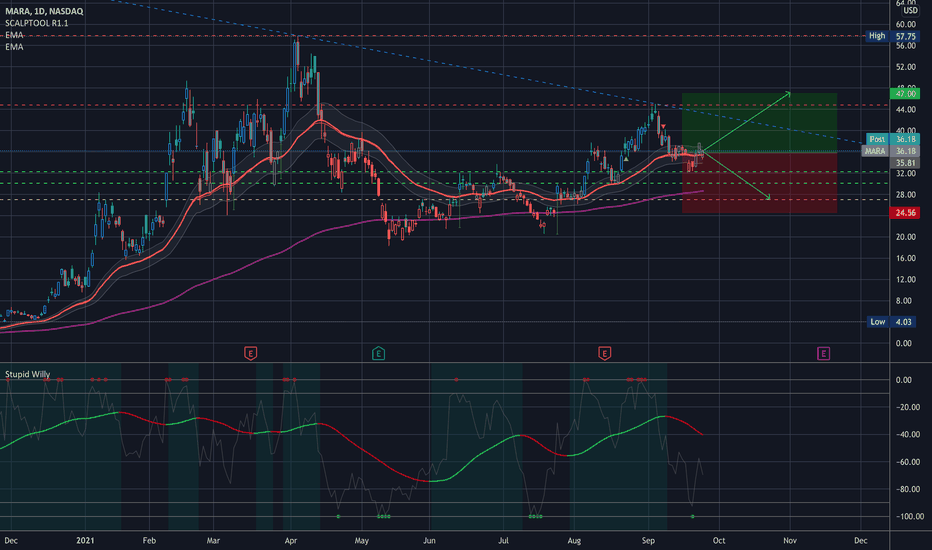Click the 2021 label on time axis
932x550 pixels.
pyautogui.click(x=86, y=540)
